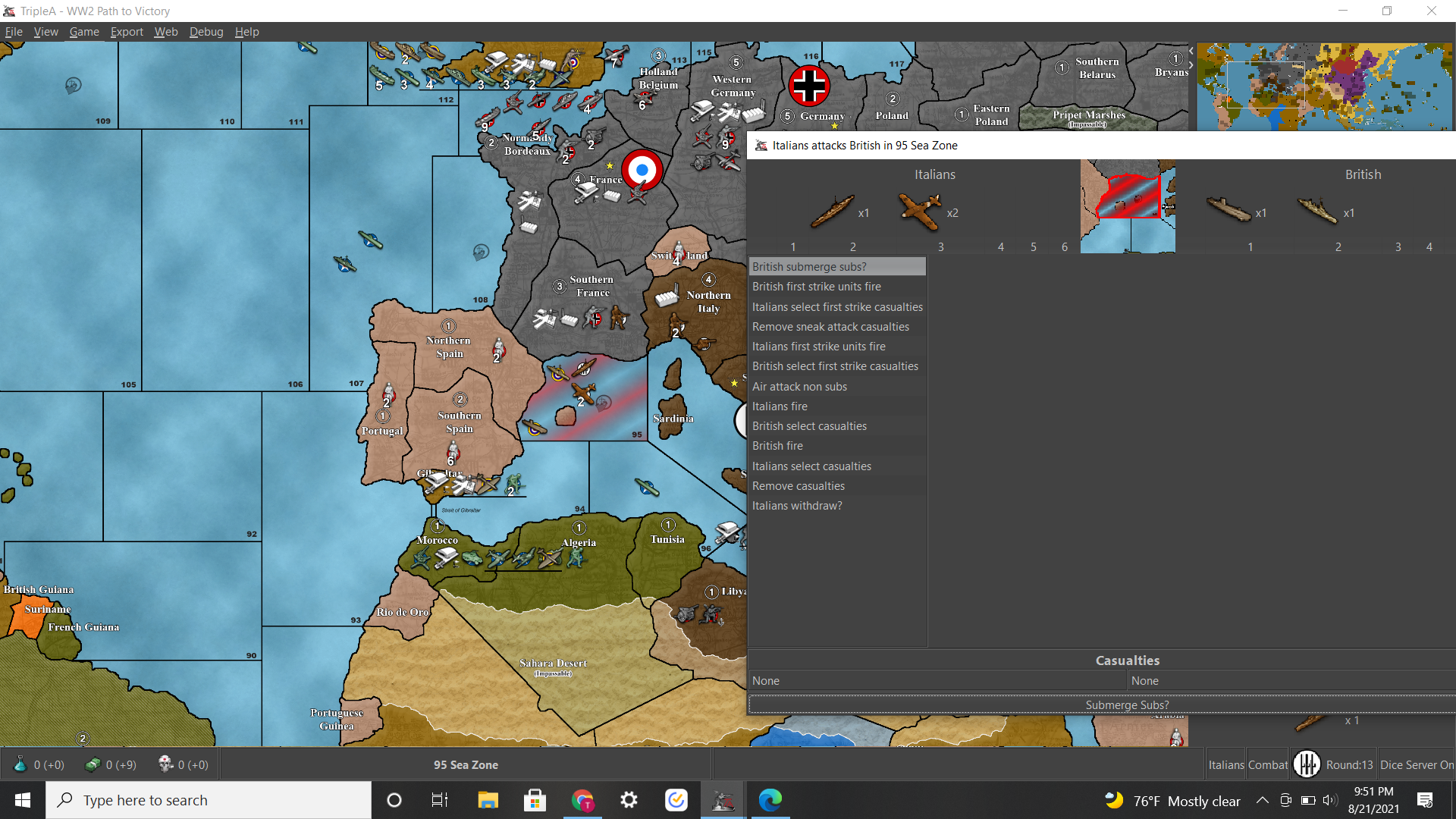Click the German cross flag marker

pos(808,85)
